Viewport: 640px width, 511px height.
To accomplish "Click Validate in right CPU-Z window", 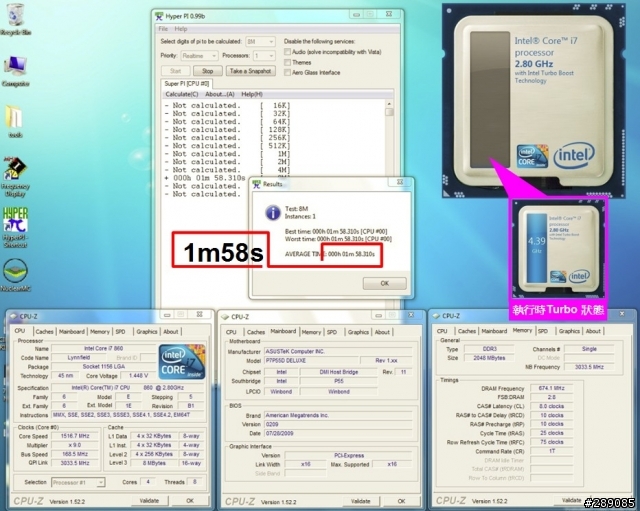I will [571, 500].
